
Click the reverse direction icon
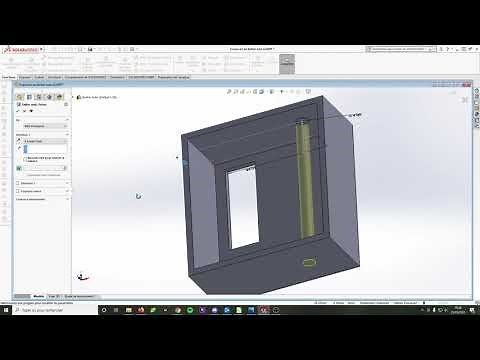point(19,141)
